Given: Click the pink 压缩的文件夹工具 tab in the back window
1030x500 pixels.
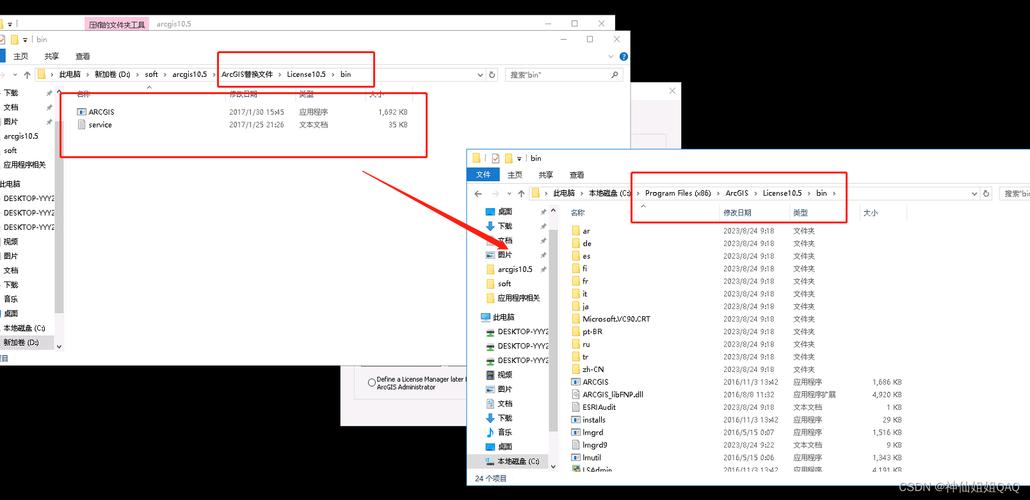Looking at the screenshot, I should point(117,24).
